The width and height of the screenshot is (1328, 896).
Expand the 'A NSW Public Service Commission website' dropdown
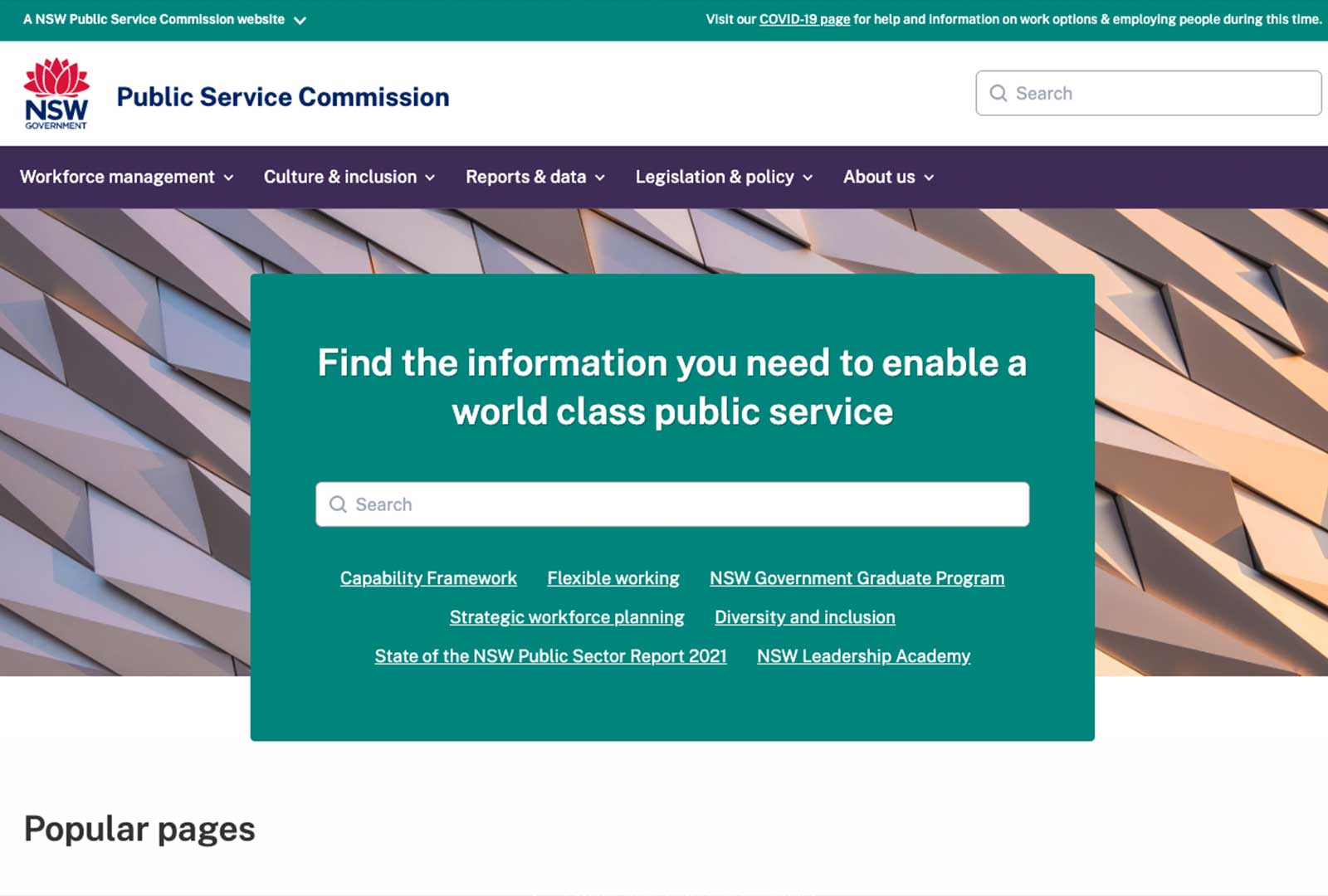tap(300, 18)
